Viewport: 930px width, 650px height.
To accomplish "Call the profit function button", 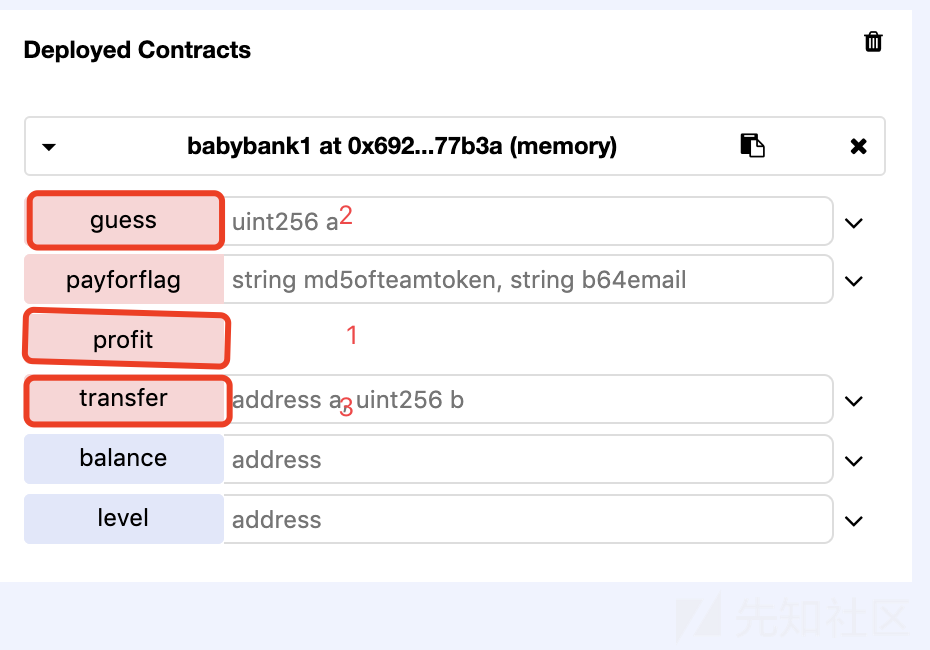I will [x=124, y=339].
